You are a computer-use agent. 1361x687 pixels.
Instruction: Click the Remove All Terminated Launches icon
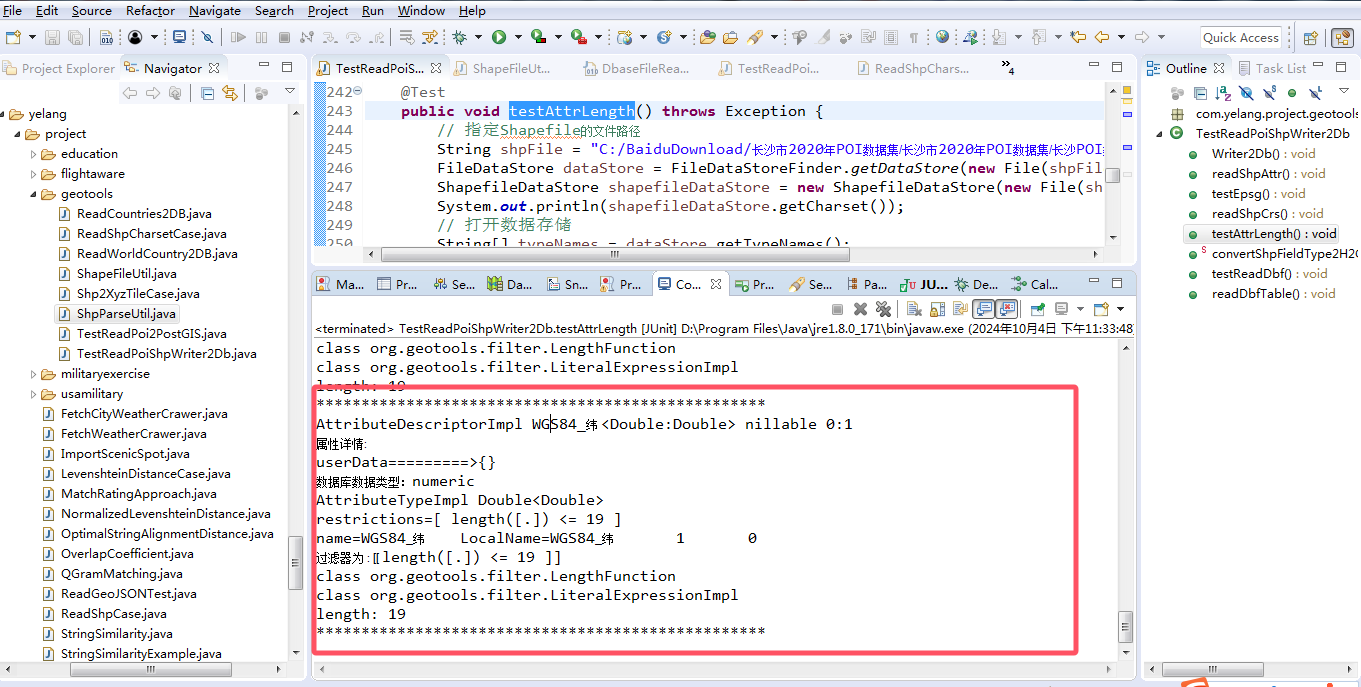(883, 309)
